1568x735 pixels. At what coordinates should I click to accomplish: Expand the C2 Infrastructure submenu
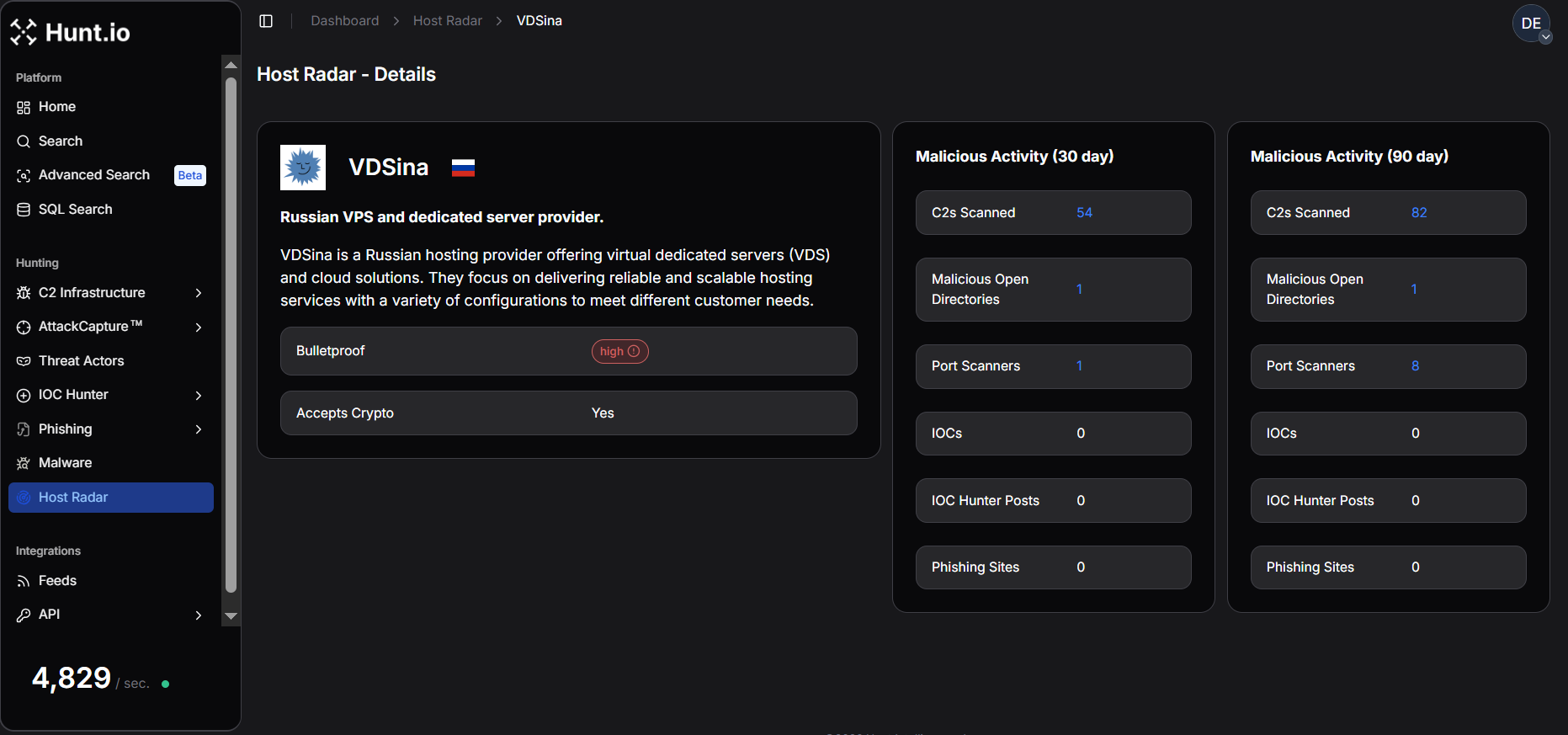point(199,293)
